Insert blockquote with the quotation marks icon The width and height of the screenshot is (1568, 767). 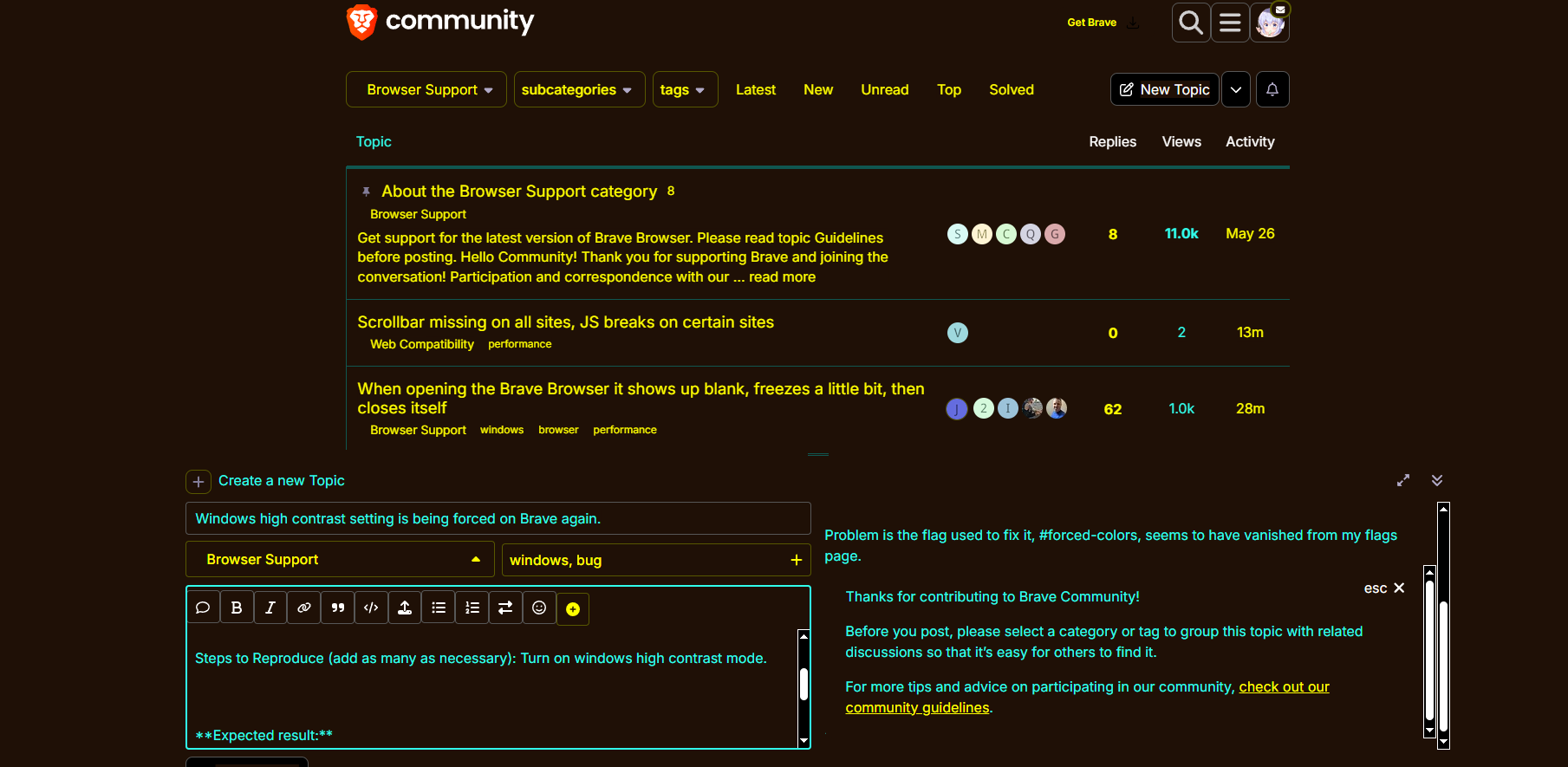click(x=338, y=608)
